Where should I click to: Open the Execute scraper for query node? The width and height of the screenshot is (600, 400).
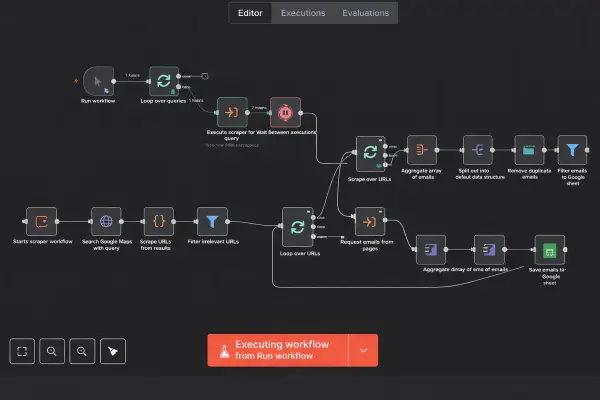tap(232, 112)
